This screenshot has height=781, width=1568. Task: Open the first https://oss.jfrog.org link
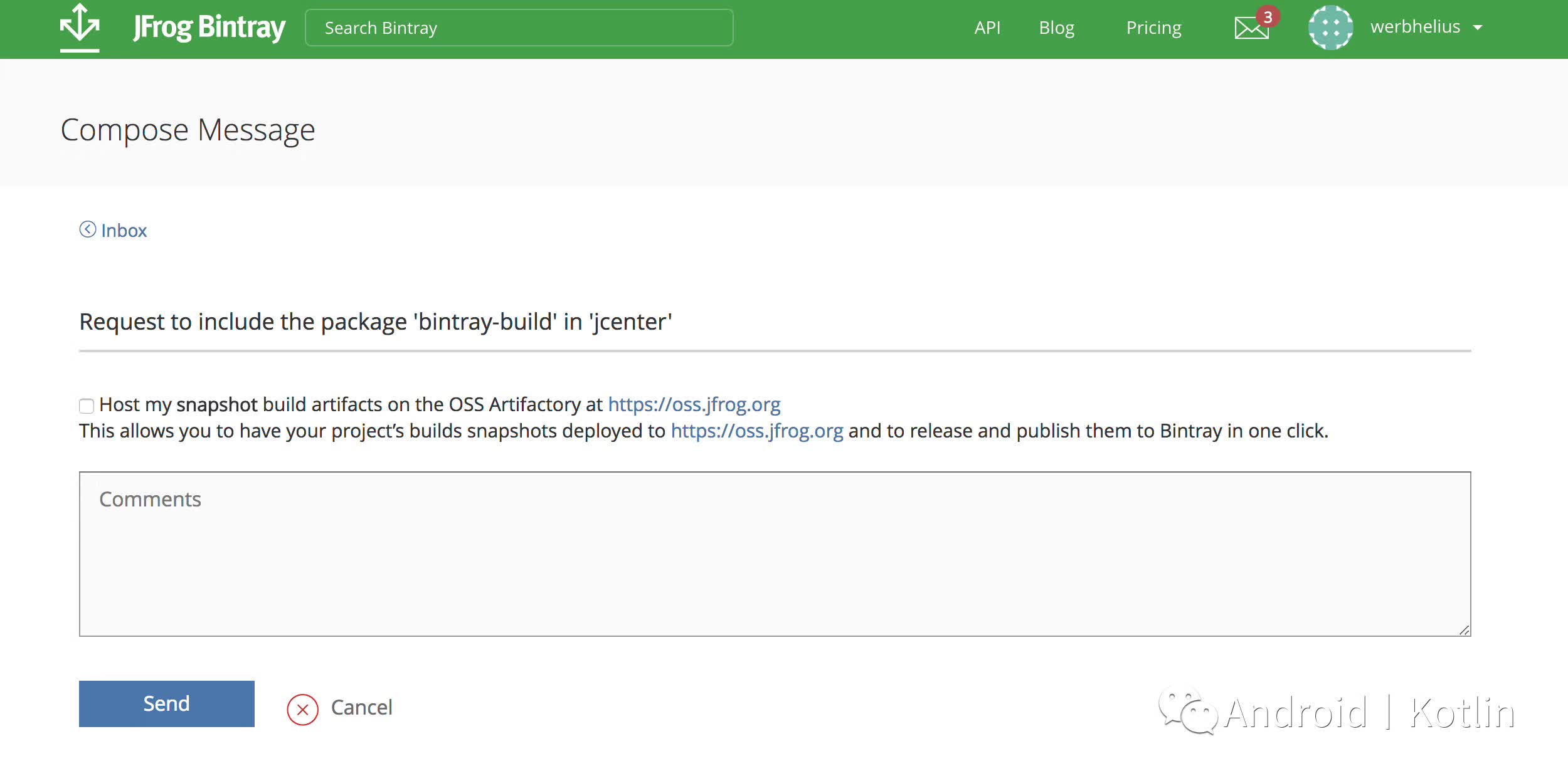pyautogui.click(x=694, y=404)
